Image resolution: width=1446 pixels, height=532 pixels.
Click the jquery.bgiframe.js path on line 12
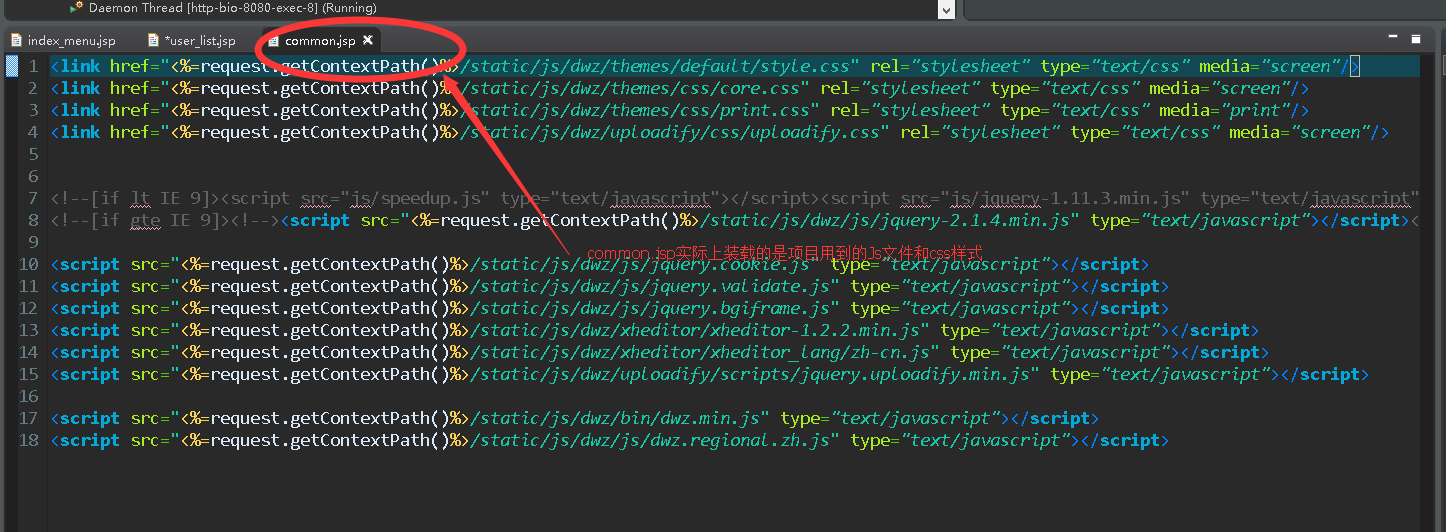pyautogui.click(x=650, y=308)
